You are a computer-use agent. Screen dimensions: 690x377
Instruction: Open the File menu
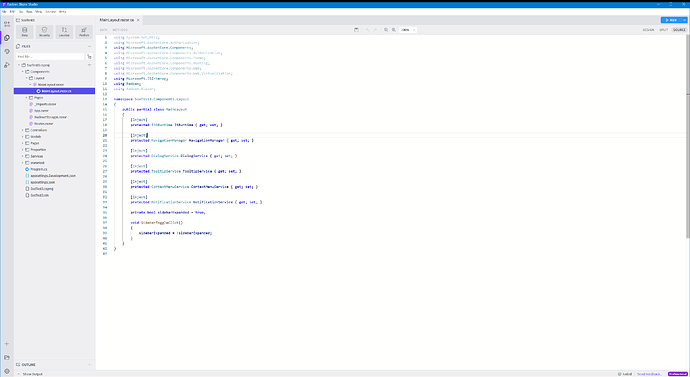coord(4,11)
